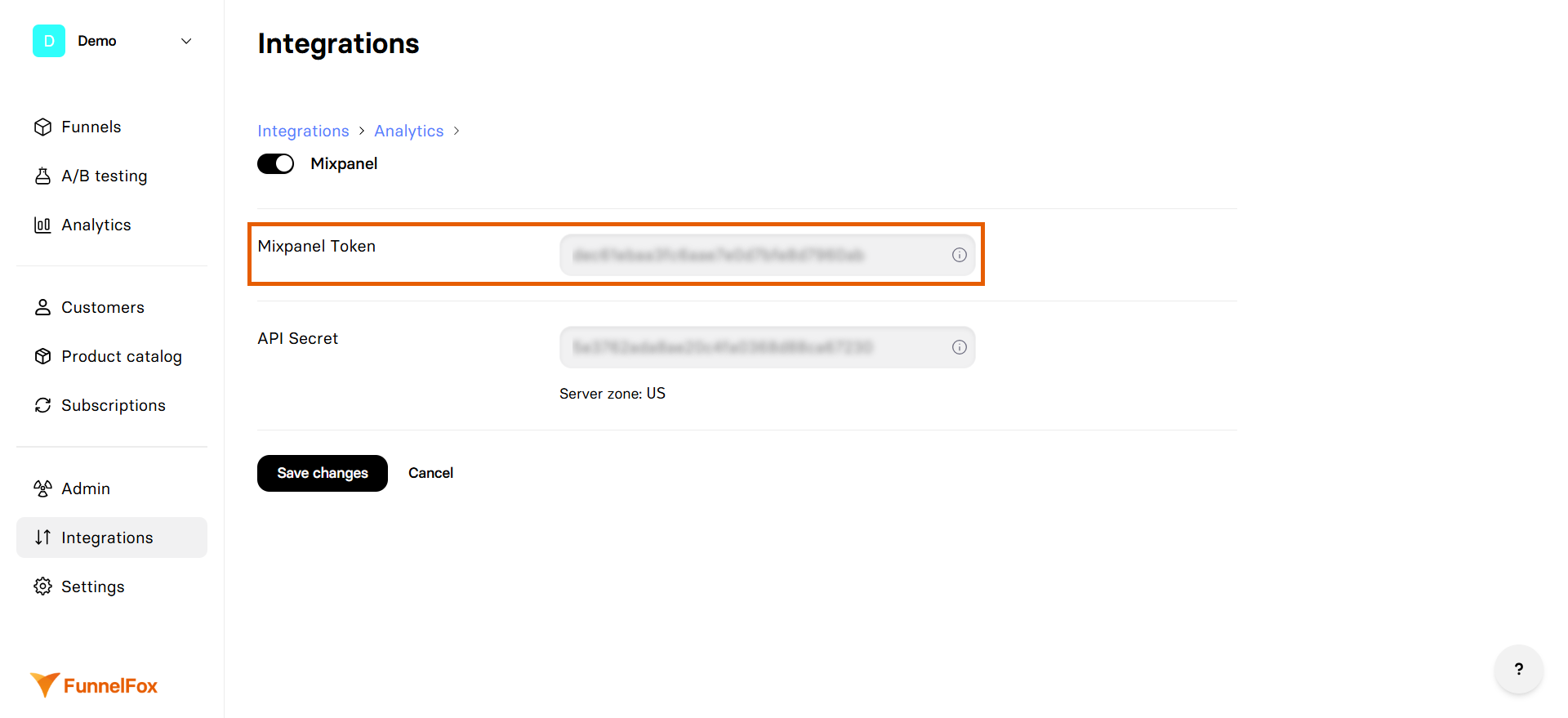Image resolution: width=1568 pixels, height=718 pixels.
Task: Go to Integrations breadcrumb link
Action: (303, 131)
